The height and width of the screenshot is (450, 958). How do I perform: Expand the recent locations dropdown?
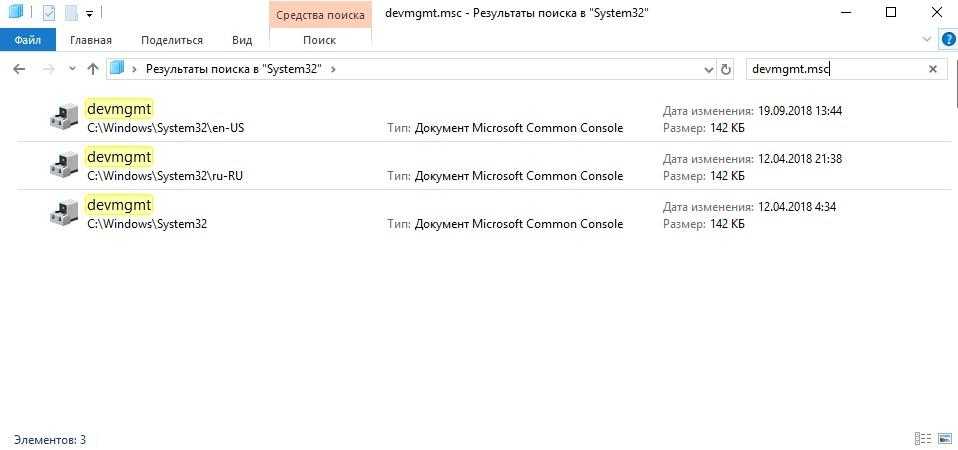coord(71,69)
